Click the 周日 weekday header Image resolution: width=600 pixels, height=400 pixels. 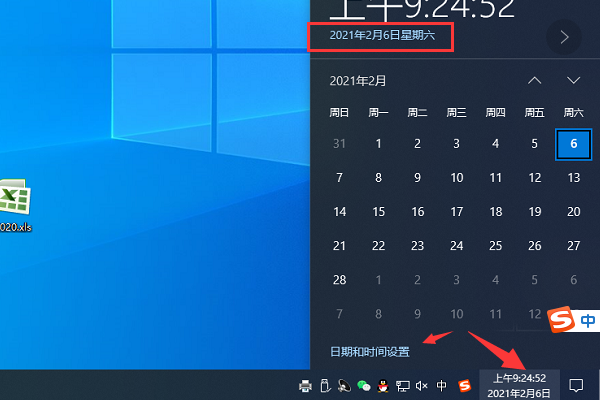click(x=339, y=113)
